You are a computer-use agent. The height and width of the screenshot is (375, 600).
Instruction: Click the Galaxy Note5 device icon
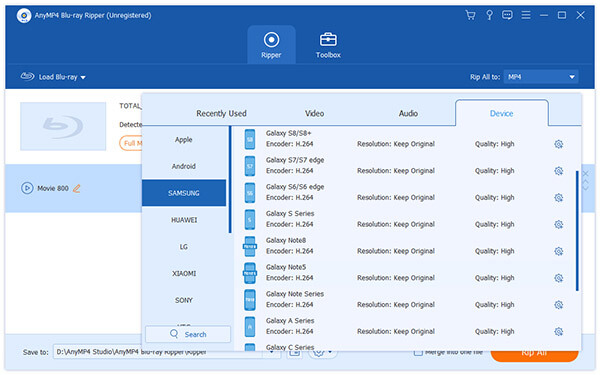click(x=250, y=273)
